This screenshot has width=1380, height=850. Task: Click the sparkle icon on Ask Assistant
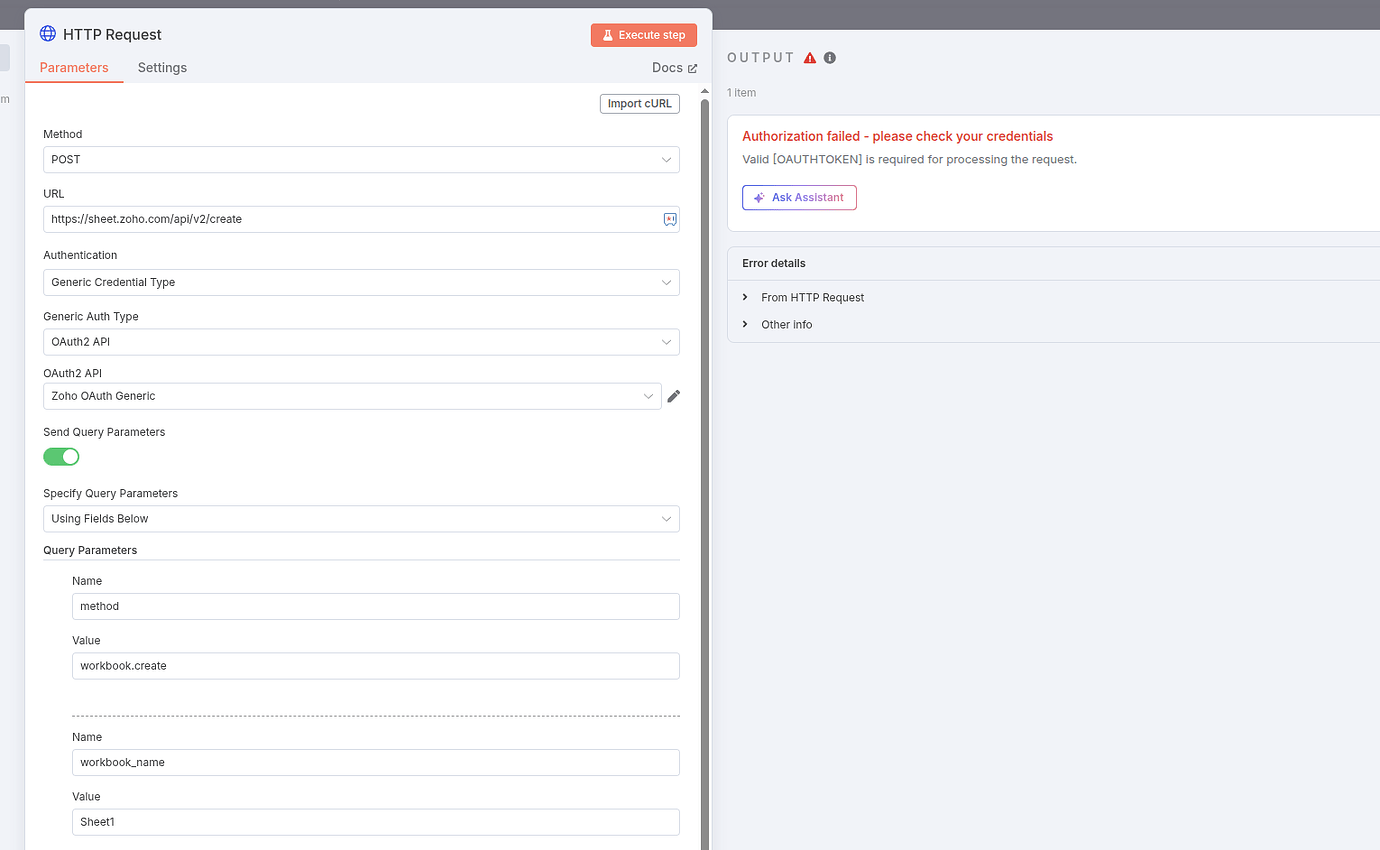[757, 197]
